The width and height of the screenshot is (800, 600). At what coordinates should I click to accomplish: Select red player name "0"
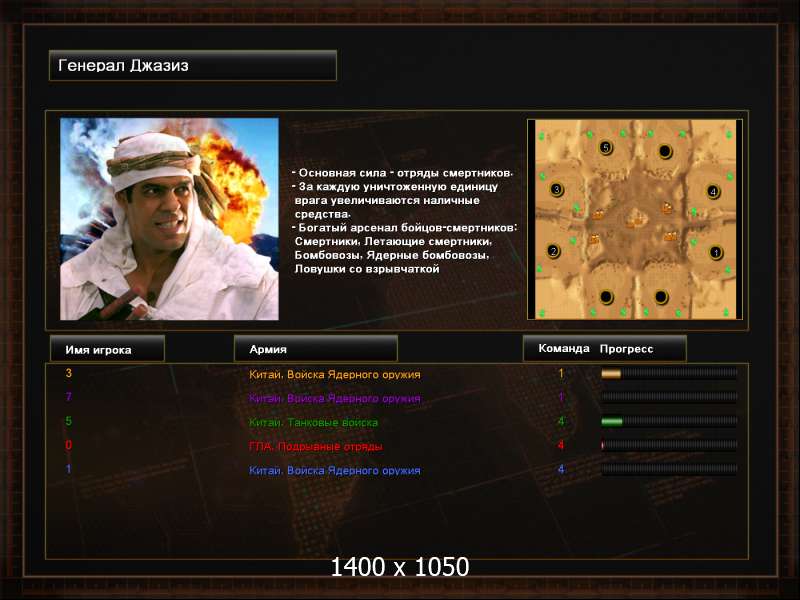[69, 445]
